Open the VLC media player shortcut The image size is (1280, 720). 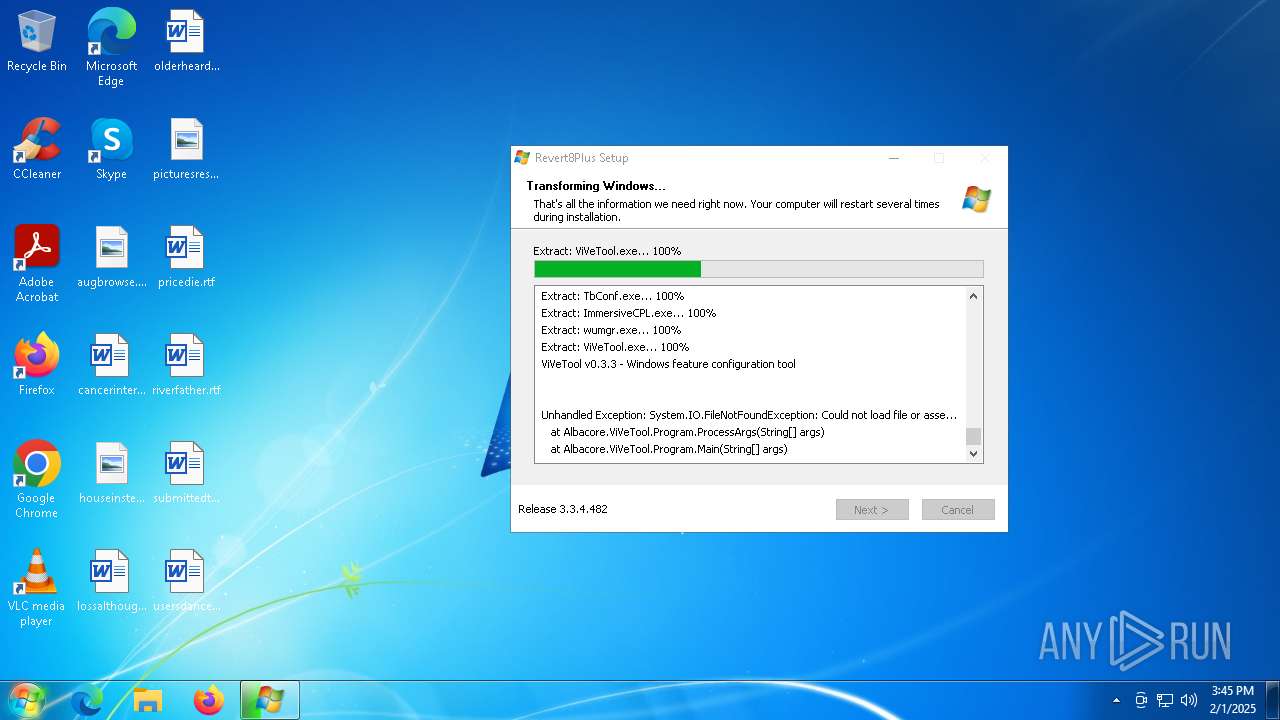pos(37,588)
